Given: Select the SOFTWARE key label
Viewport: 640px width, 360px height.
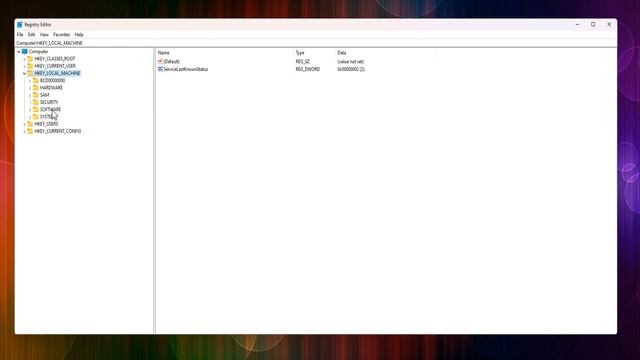Looking at the screenshot, I should coord(51,109).
